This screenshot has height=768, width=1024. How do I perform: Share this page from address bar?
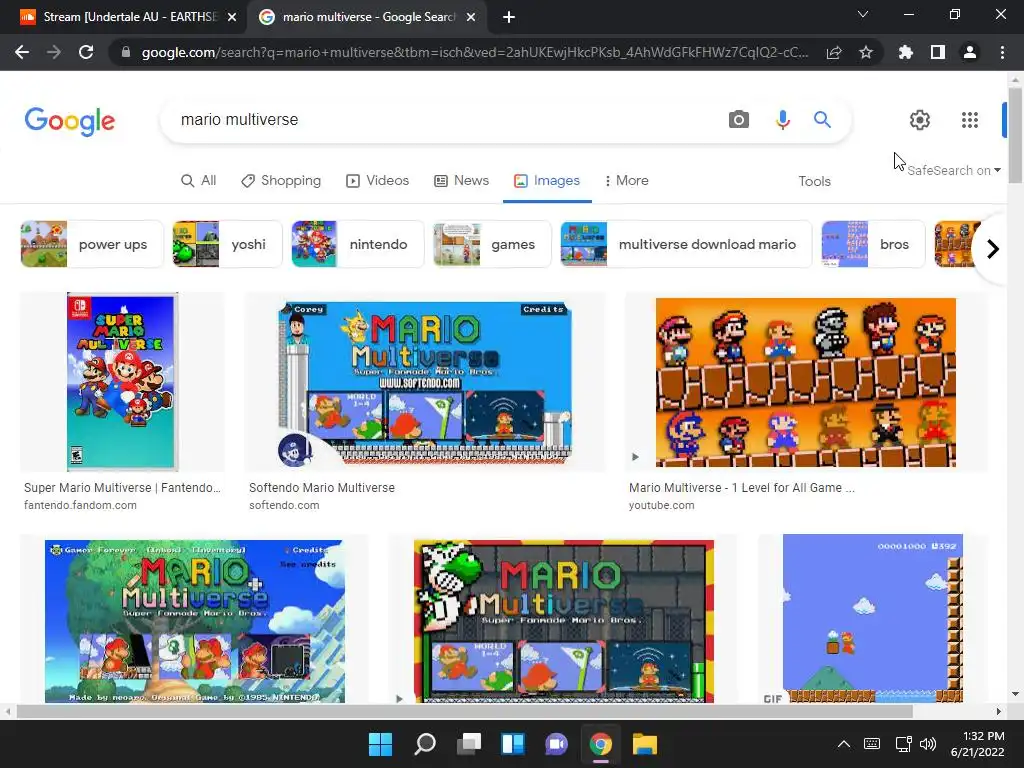click(x=834, y=52)
